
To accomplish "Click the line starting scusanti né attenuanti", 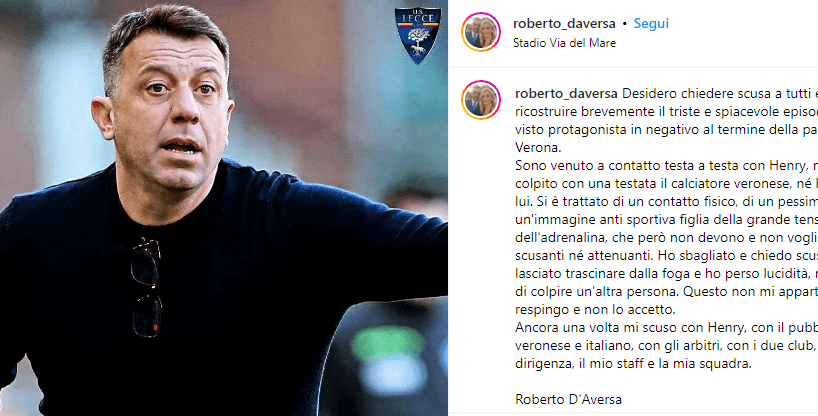I will coord(666,256).
